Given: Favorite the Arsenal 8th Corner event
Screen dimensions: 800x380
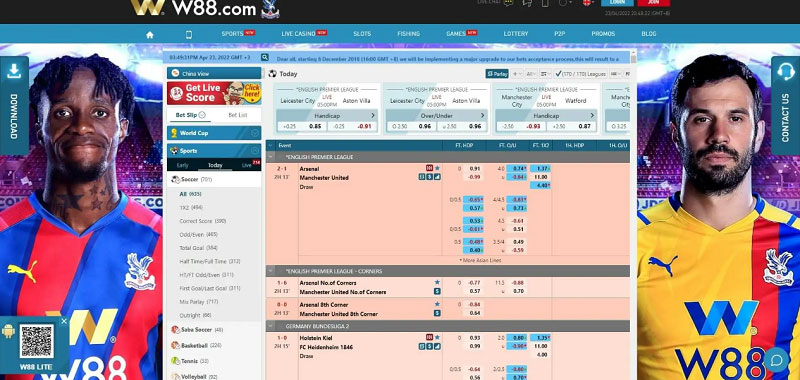Looking at the screenshot, I should 437,304.
